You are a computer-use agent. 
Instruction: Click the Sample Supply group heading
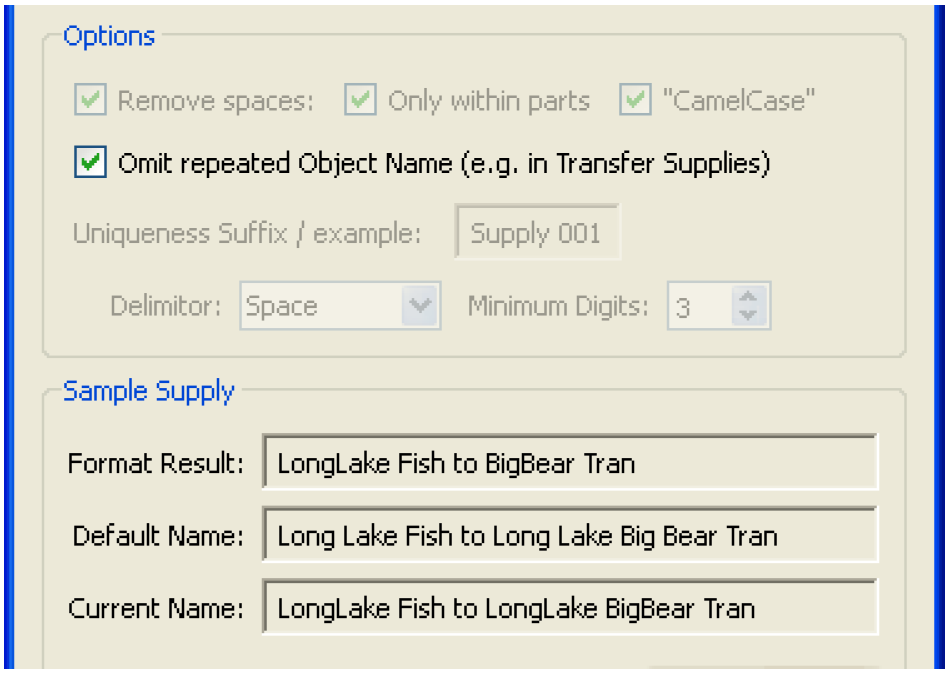[x=148, y=391]
